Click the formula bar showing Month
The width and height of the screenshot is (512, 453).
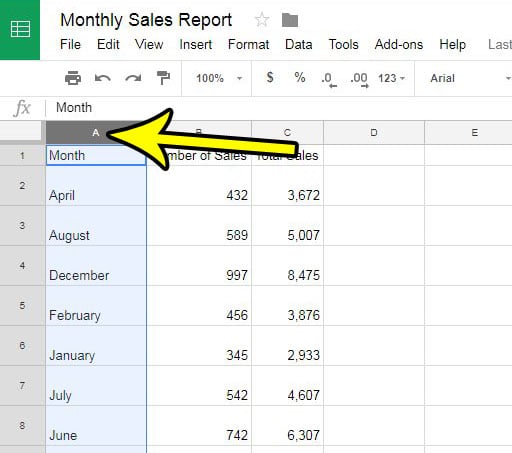click(x=280, y=108)
